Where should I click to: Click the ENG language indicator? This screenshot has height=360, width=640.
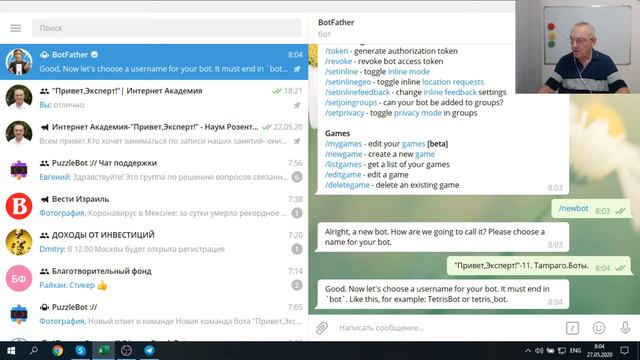576,351
